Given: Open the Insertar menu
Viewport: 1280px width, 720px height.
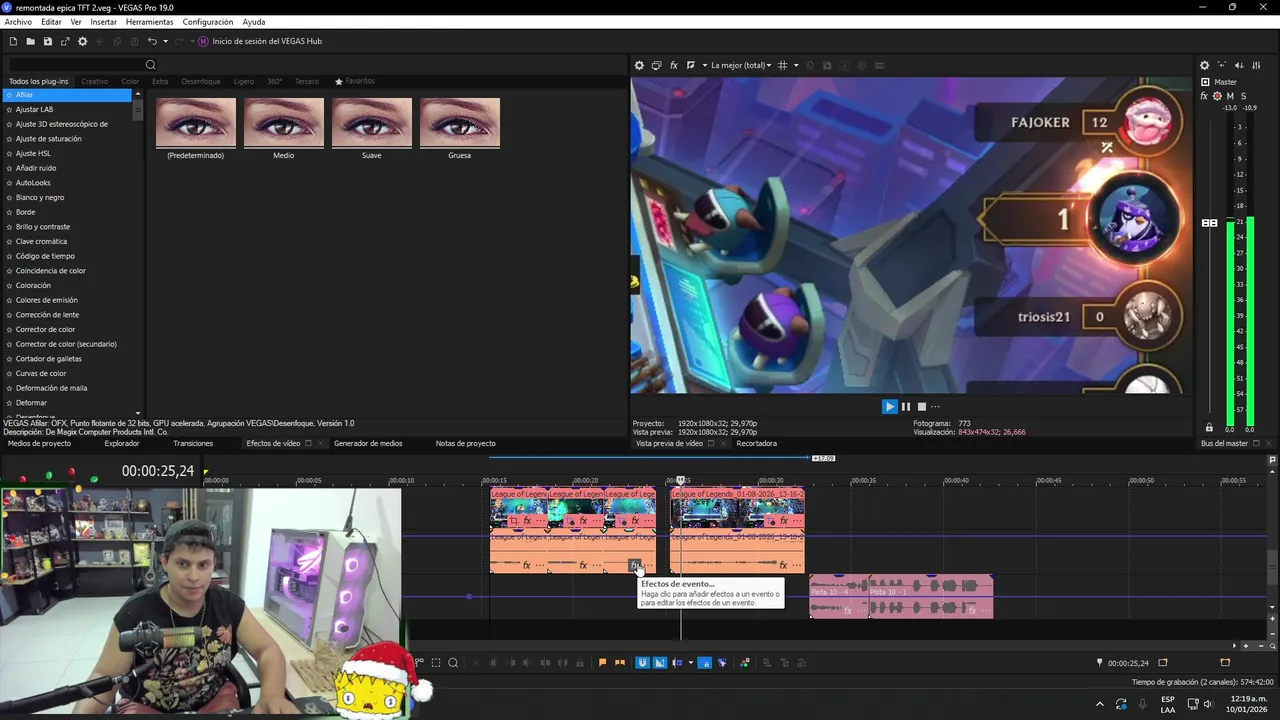Looking at the screenshot, I should tap(103, 22).
